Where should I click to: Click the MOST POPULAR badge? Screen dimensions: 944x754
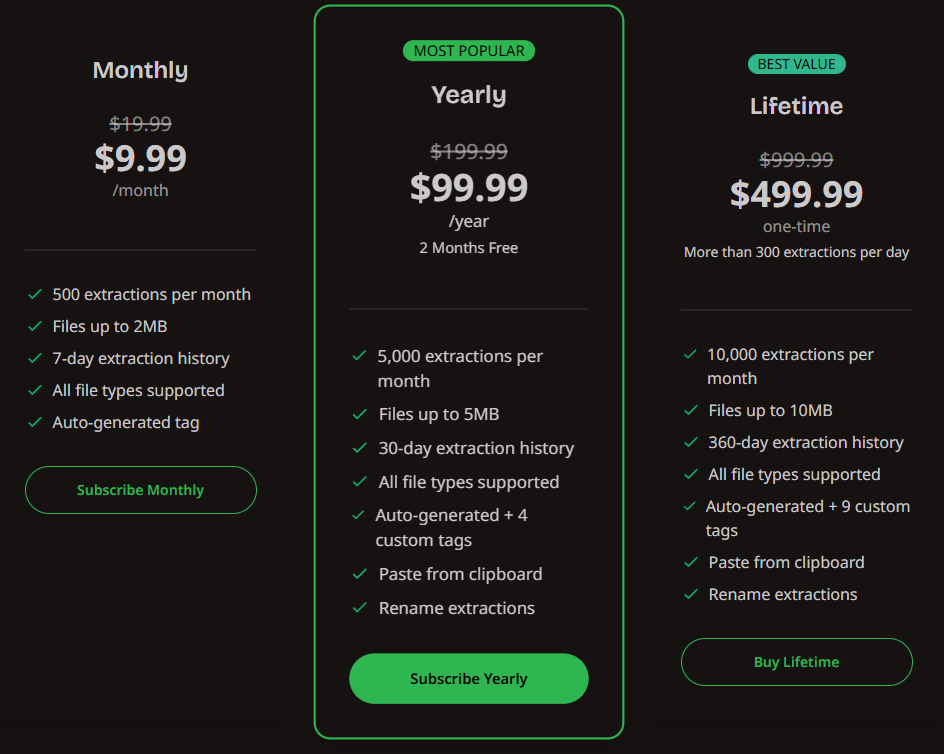click(x=469, y=51)
